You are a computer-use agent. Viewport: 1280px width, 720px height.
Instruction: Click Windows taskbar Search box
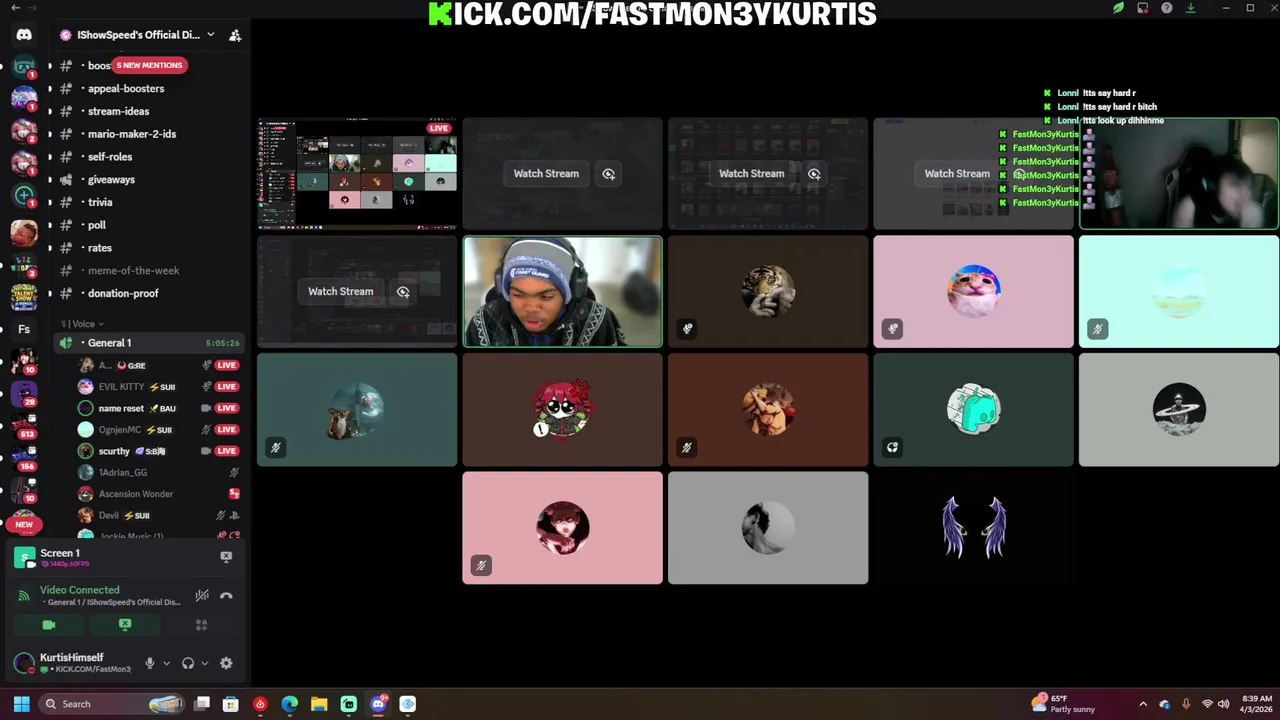coord(113,704)
